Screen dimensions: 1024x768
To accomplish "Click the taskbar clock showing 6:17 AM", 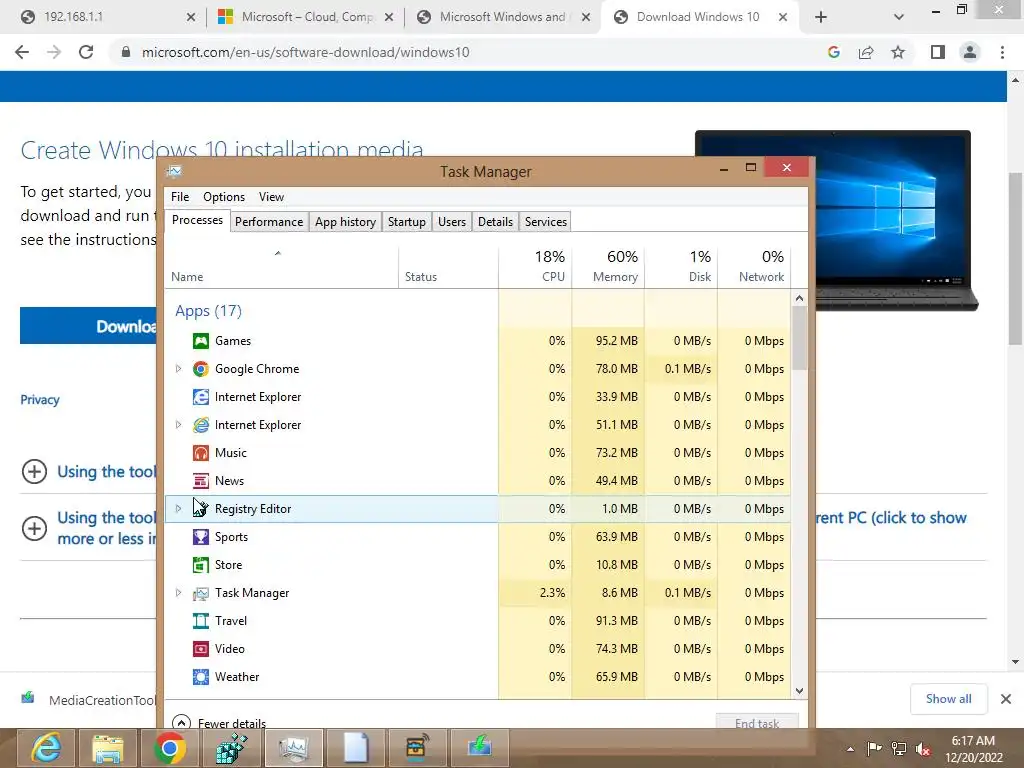I will click(x=973, y=749).
